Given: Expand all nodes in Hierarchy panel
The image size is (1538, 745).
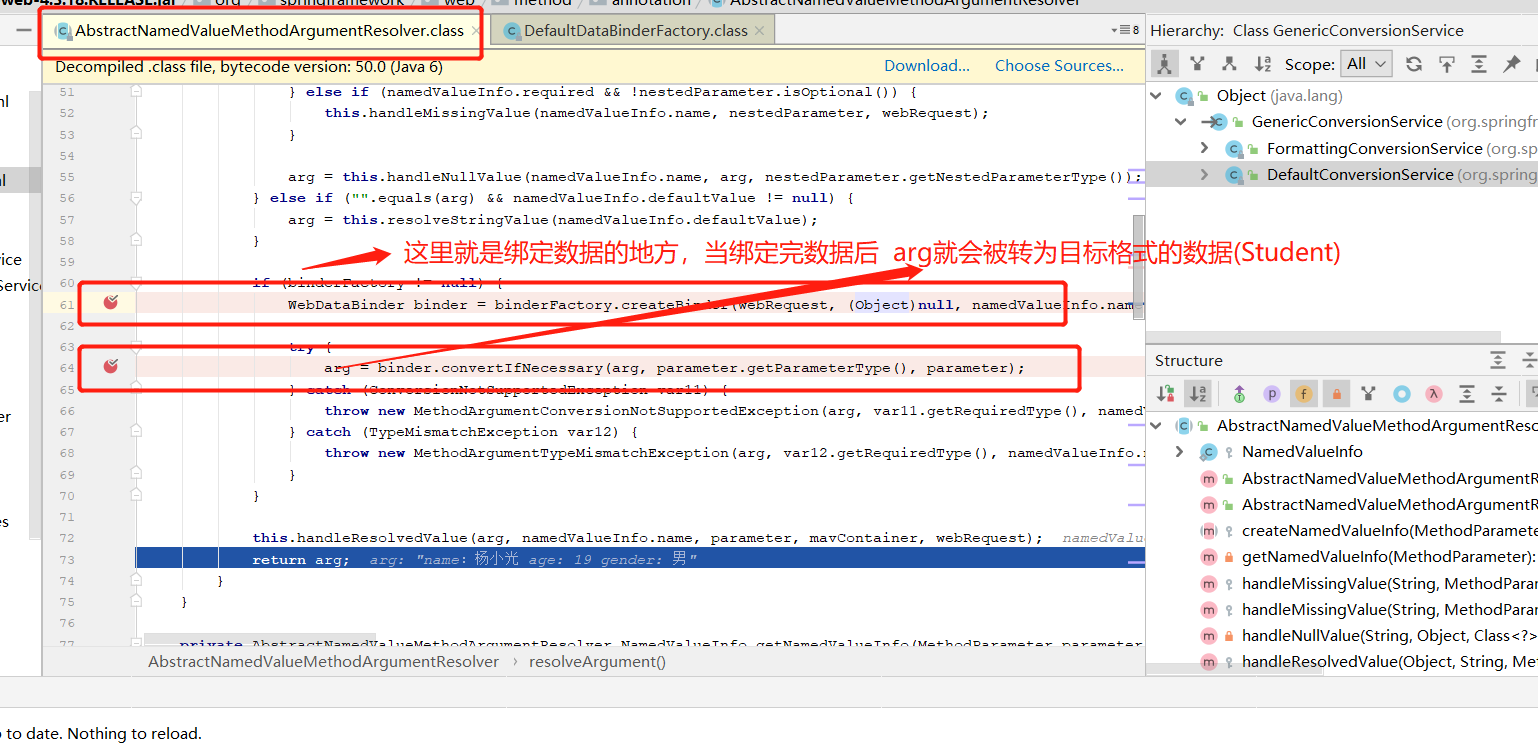Looking at the screenshot, I should [1479, 64].
